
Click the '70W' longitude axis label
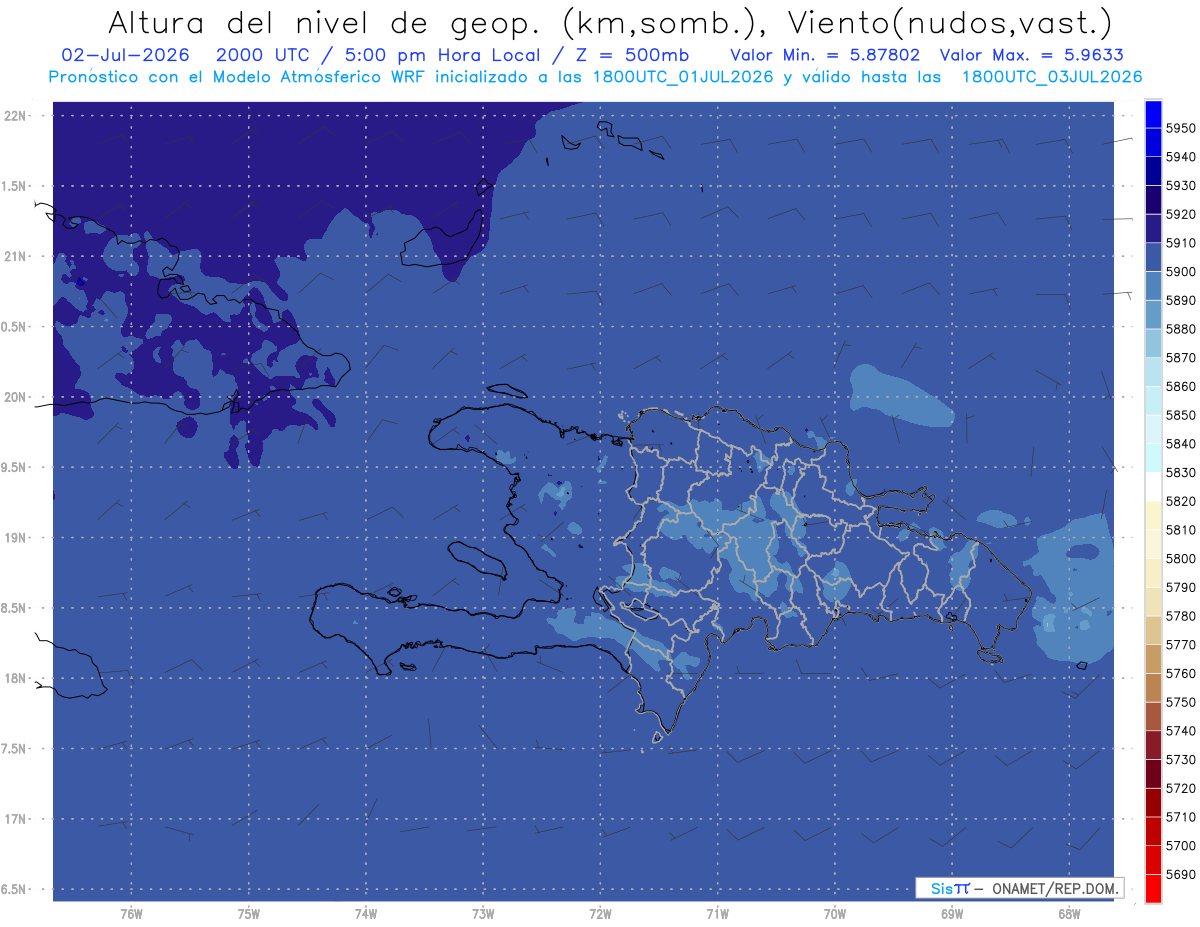pos(835,914)
